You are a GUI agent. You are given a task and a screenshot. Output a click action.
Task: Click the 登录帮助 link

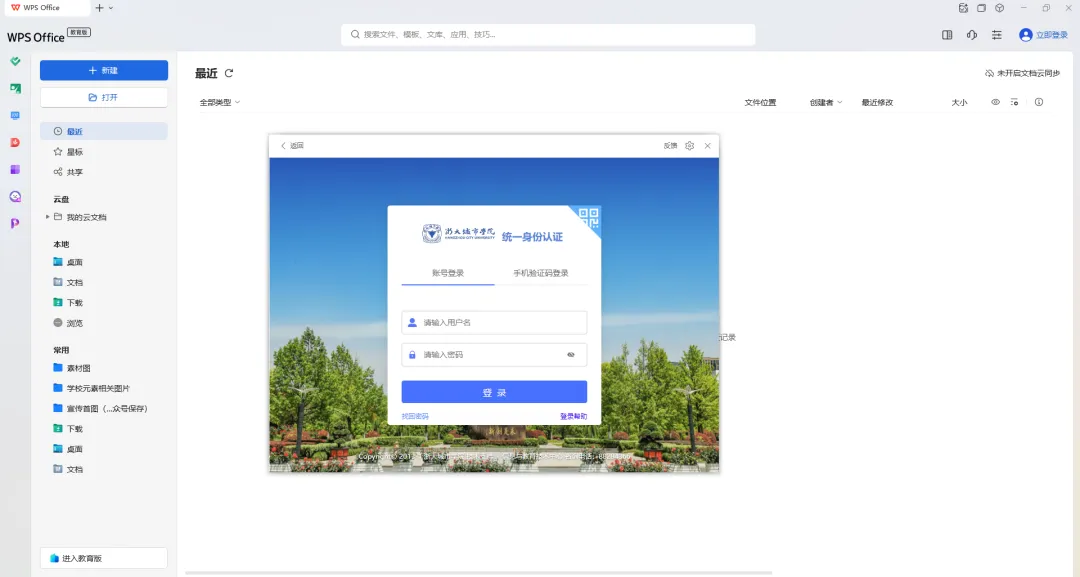[573, 416]
